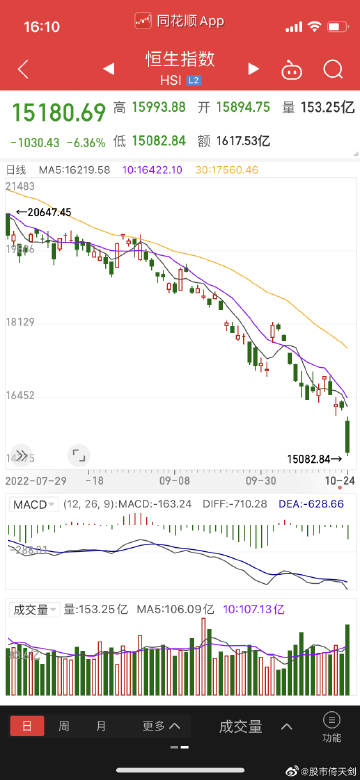Image resolution: width=360 pixels, height=780 pixels.
Task: Open the MACD indicator dropdown
Action: click(34, 504)
